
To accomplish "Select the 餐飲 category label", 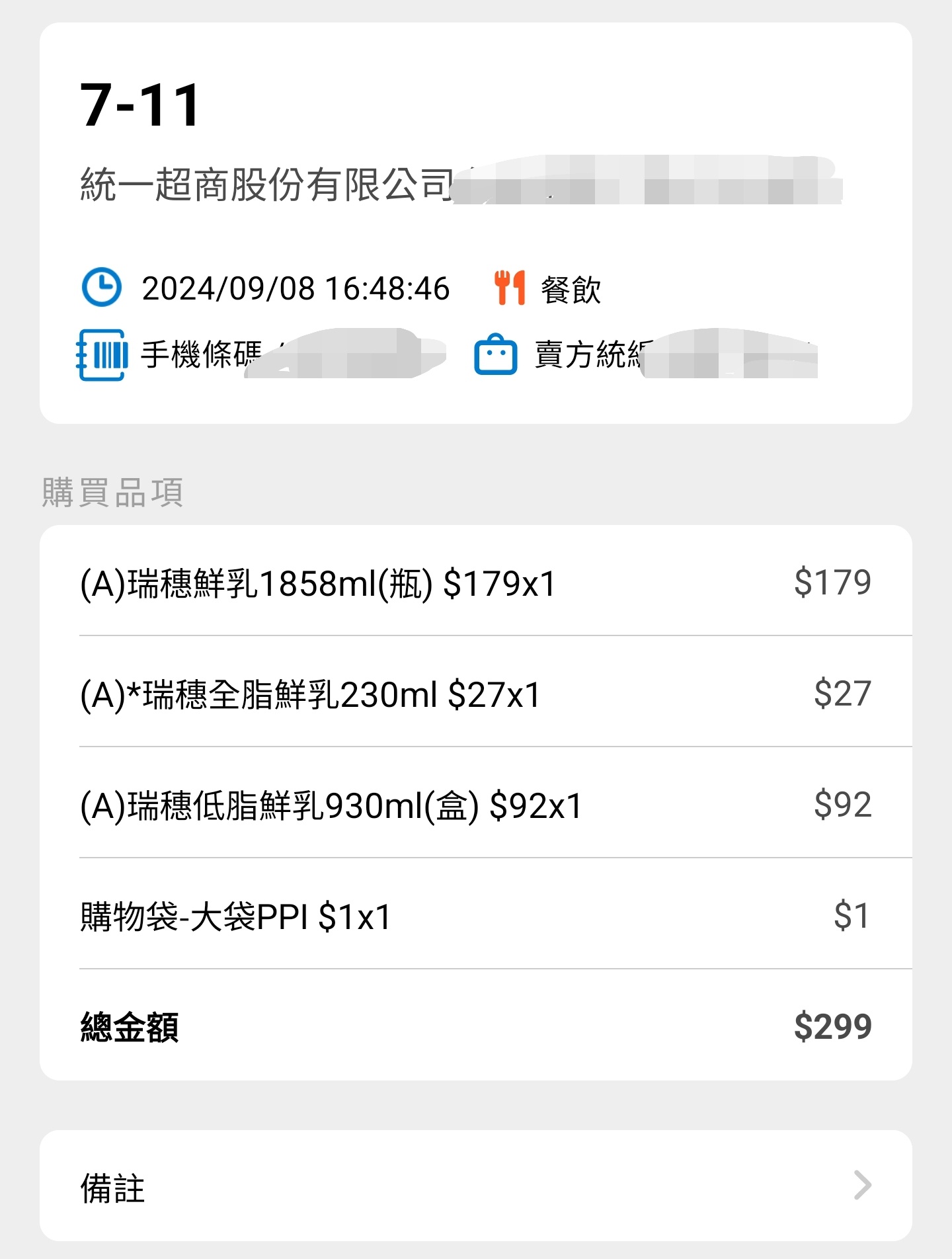I will point(571,290).
